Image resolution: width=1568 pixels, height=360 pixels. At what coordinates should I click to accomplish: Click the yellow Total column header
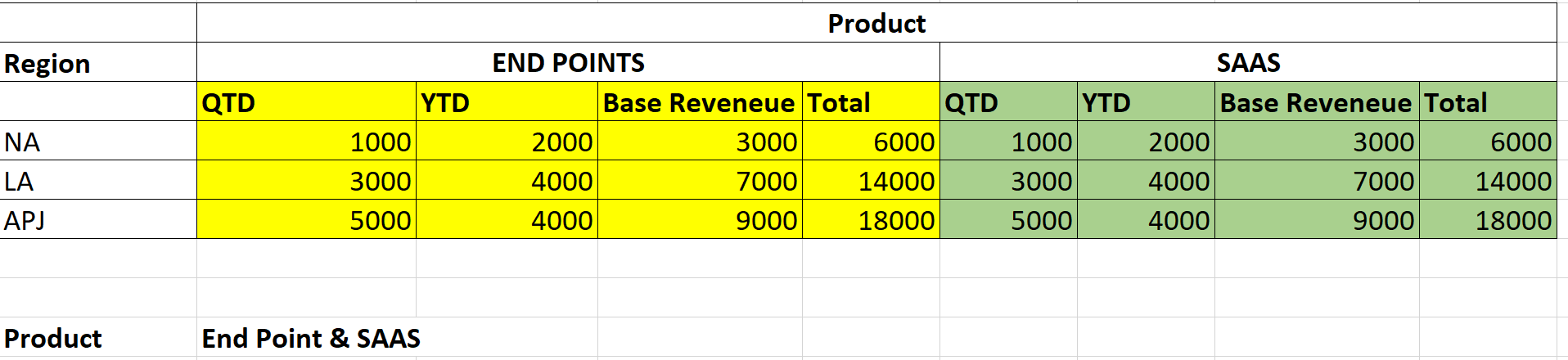(x=871, y=101)
